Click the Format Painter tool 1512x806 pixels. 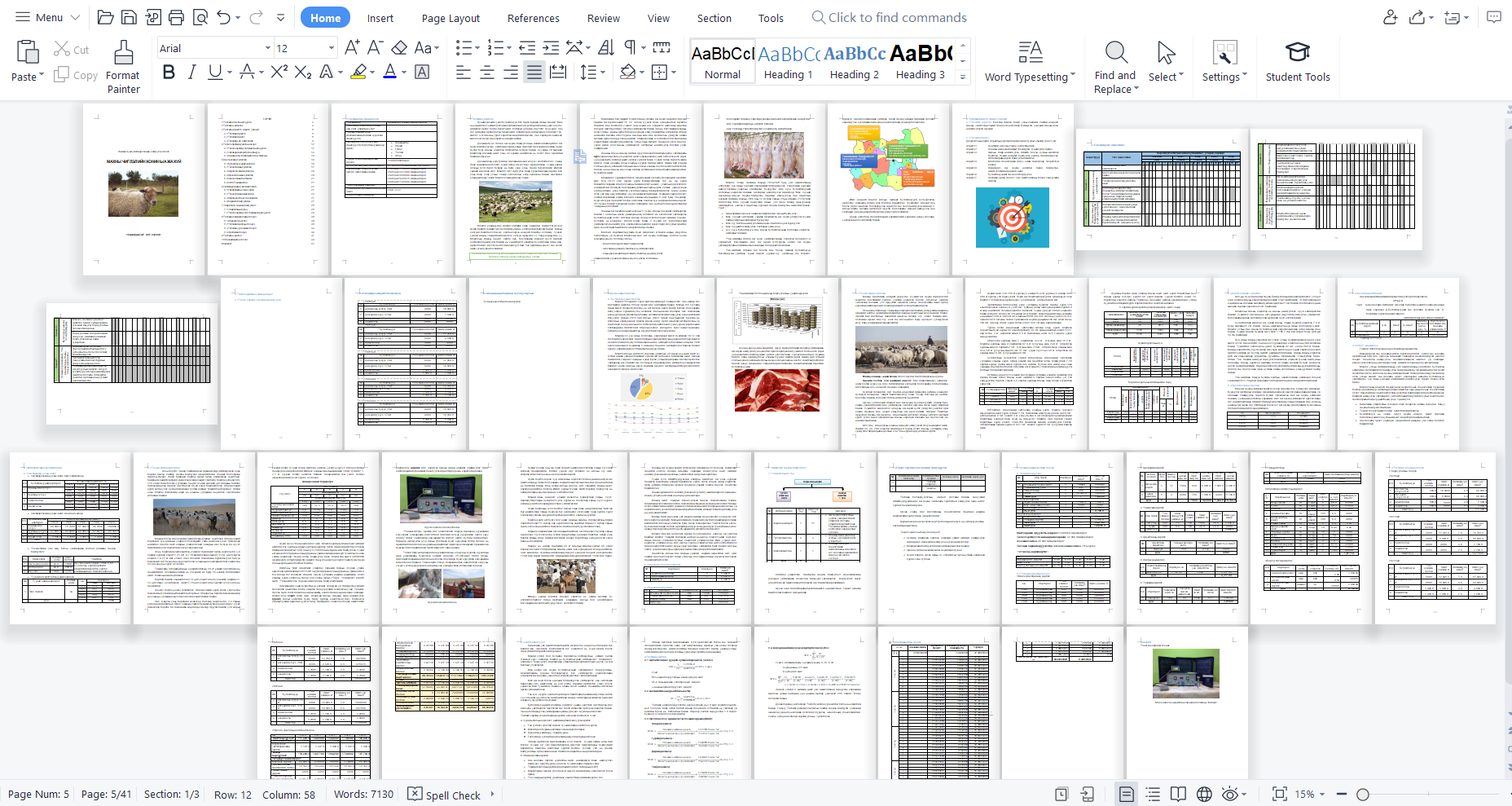(x=123, y=65)
